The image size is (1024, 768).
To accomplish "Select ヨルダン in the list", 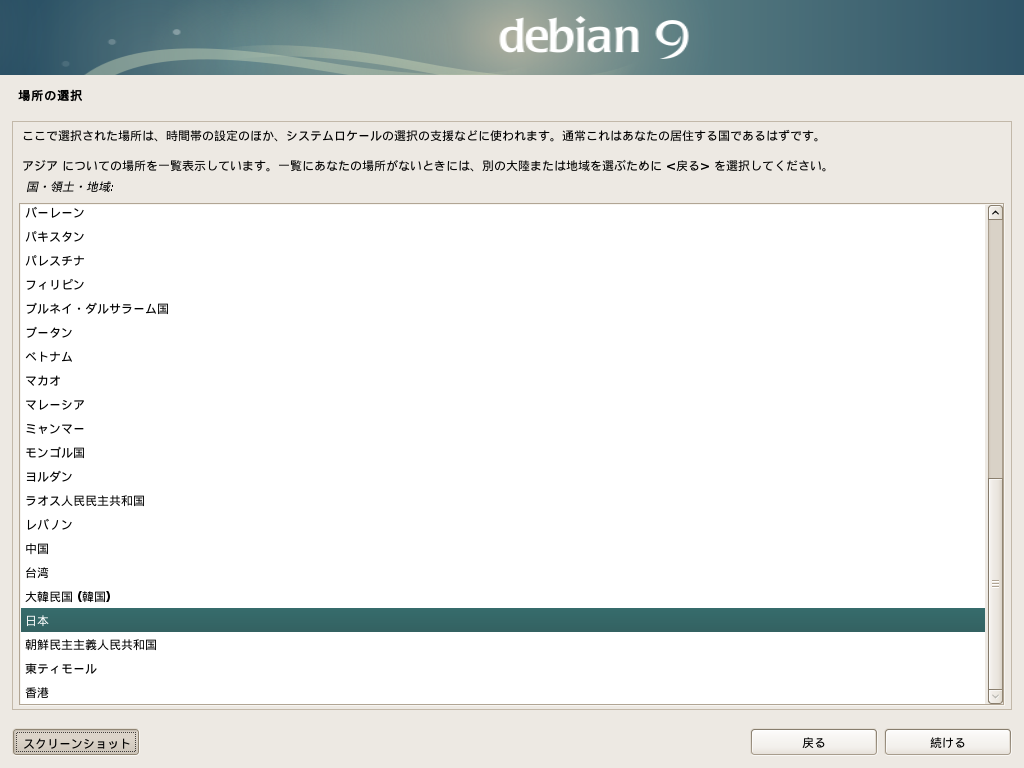I will [x=502, y=477].
